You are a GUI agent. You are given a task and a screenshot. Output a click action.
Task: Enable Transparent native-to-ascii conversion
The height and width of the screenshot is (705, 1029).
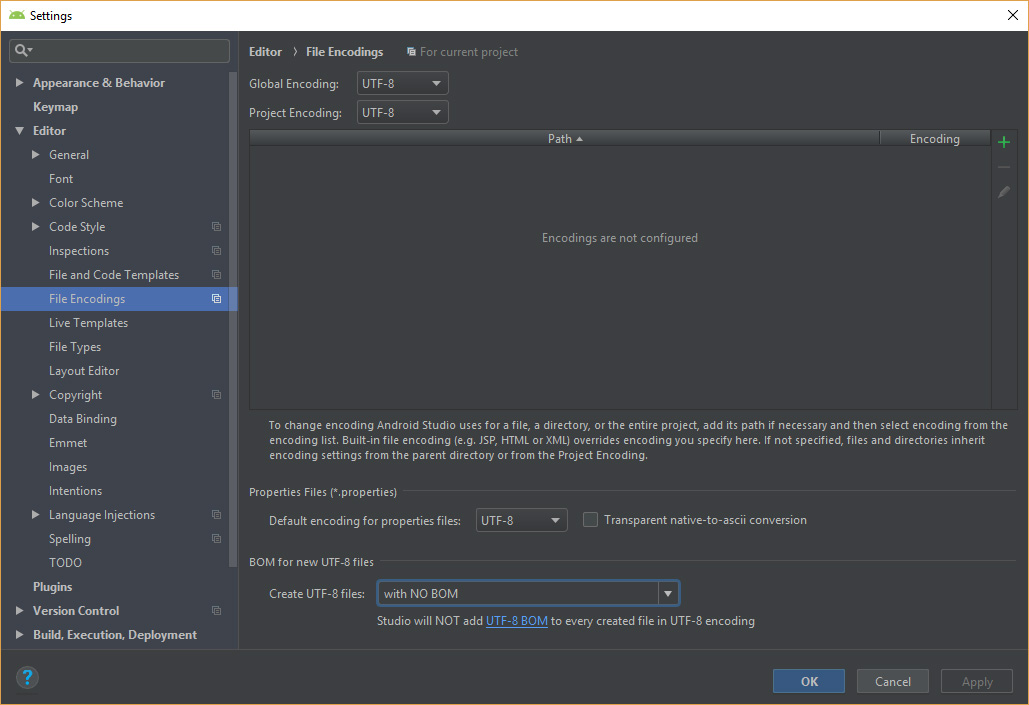590,519
